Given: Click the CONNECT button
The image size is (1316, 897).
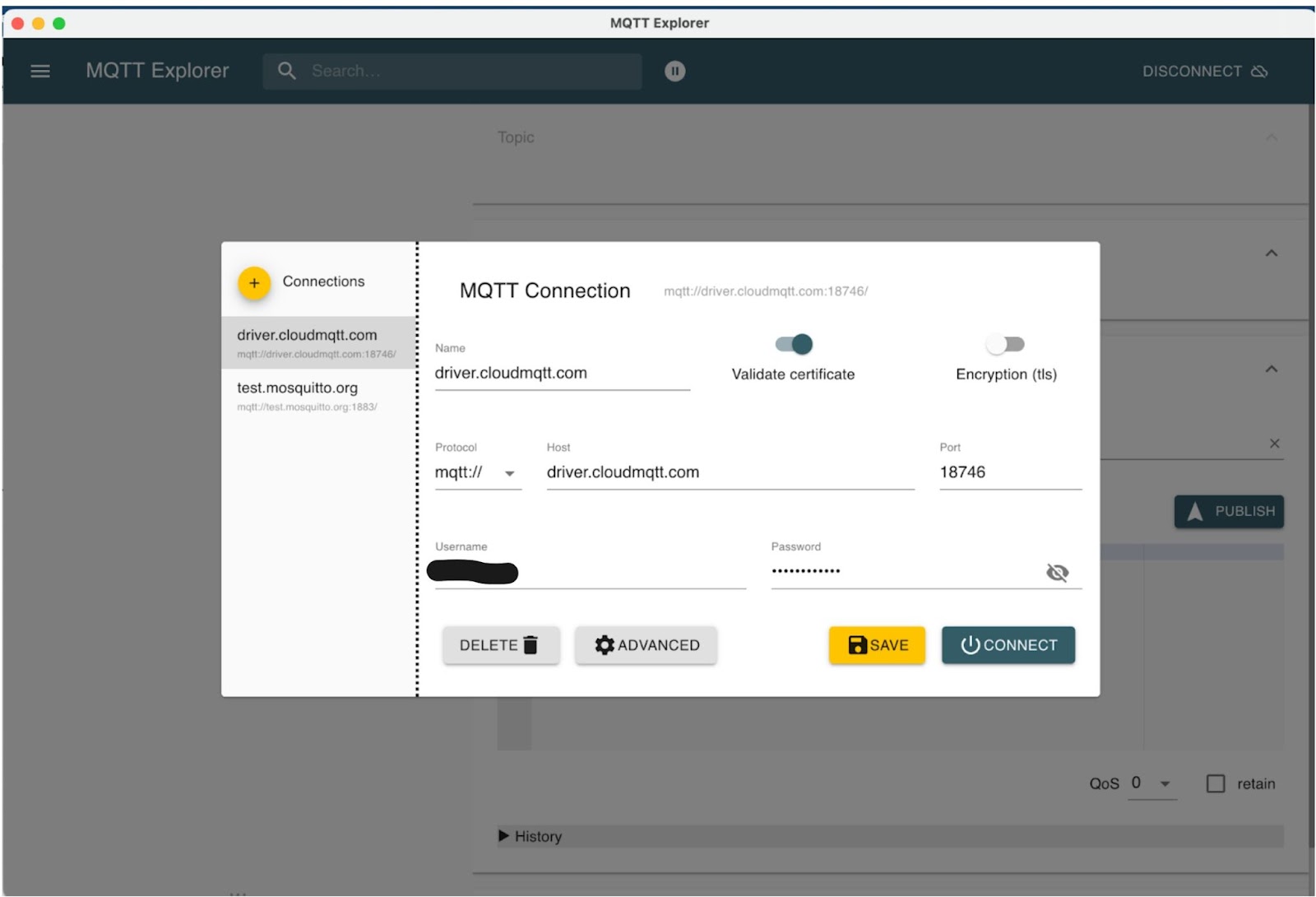Looking at the screenshot, I should pyautogui.click(x=1008, y=645).
